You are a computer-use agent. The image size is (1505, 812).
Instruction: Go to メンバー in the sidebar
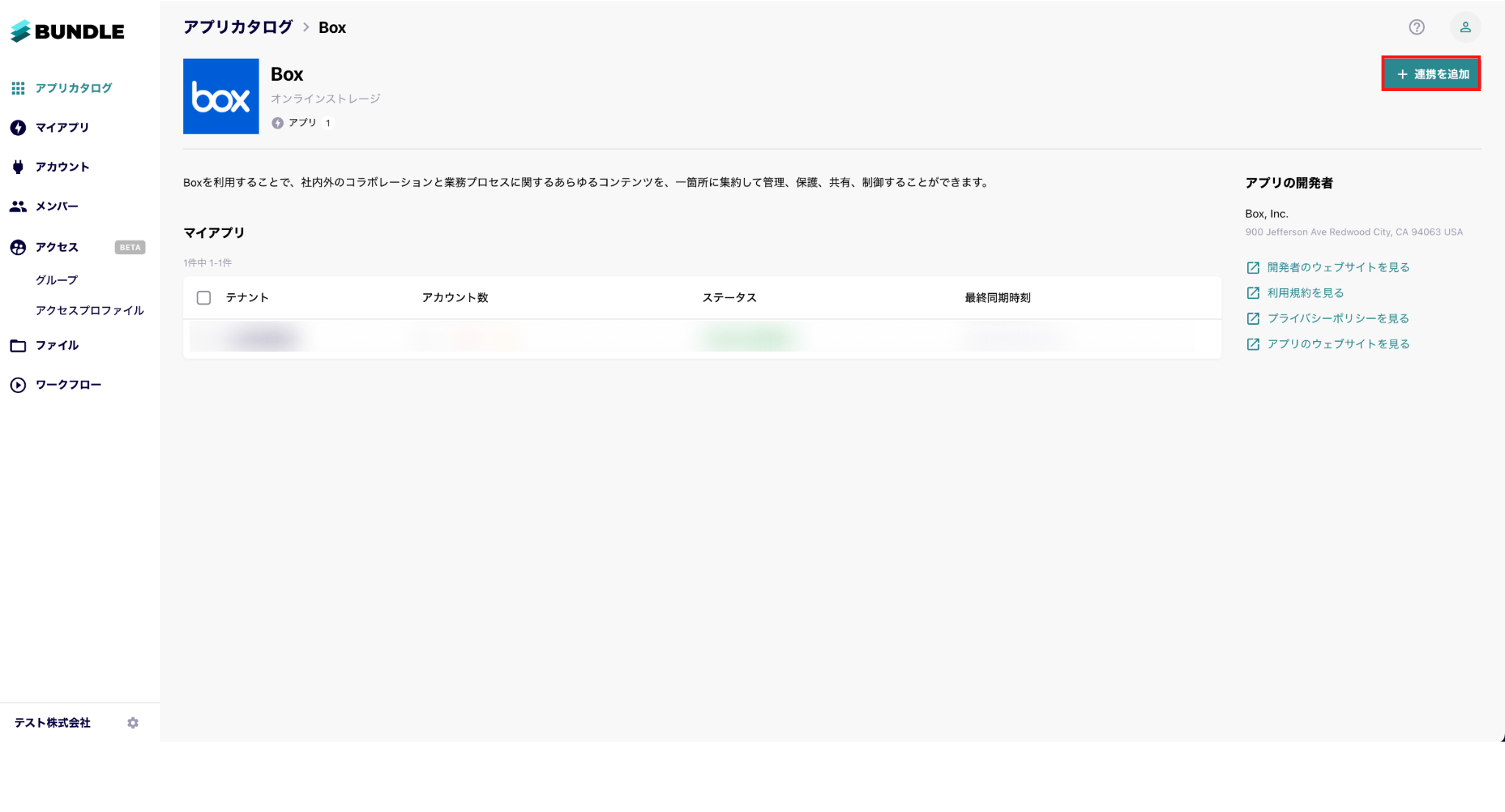point(57,206)
